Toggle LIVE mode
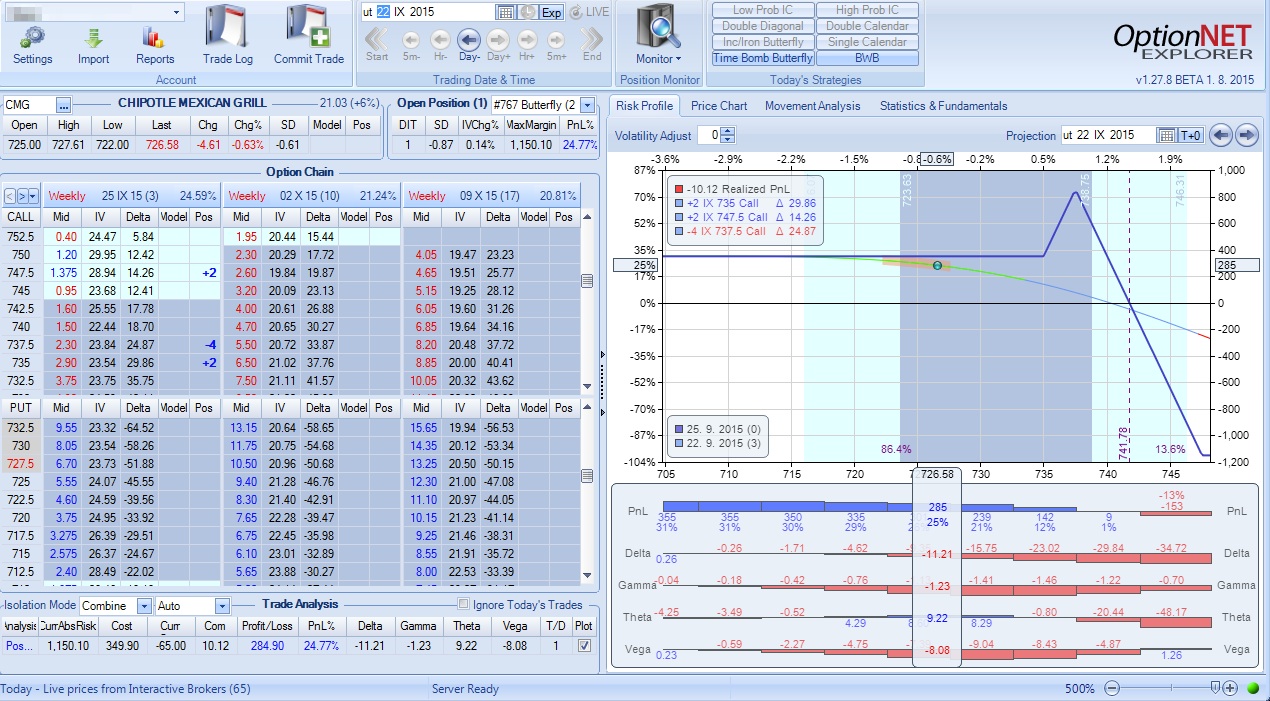 (x=590, y=12)
